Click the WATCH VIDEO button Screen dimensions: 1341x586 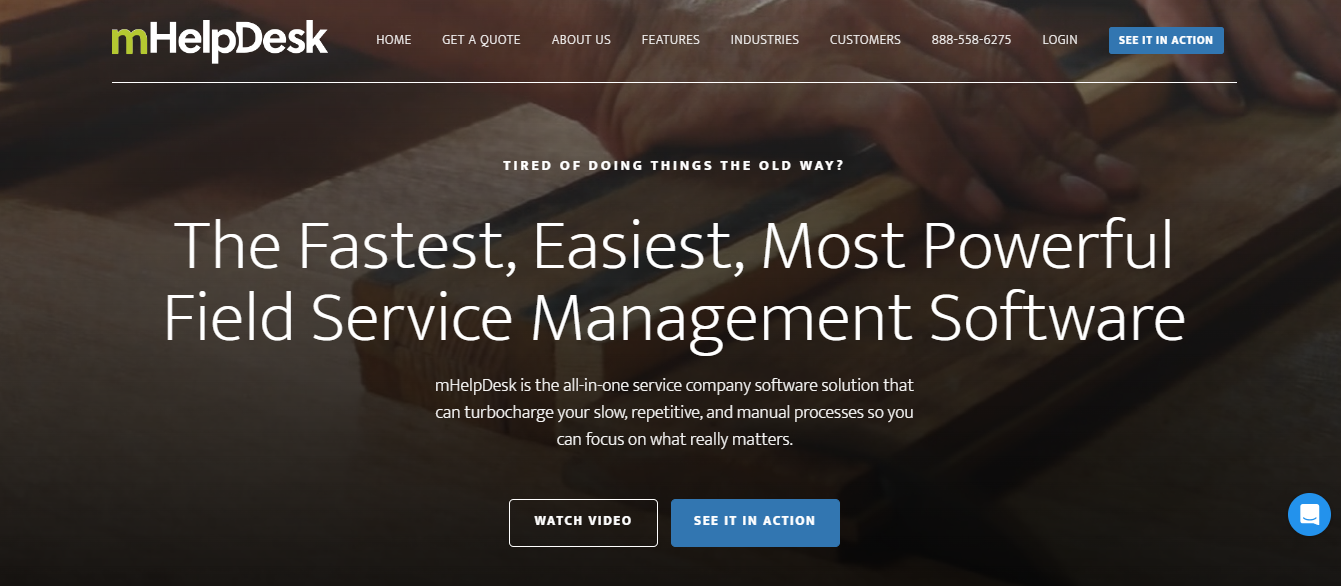(x=583, y=522)
